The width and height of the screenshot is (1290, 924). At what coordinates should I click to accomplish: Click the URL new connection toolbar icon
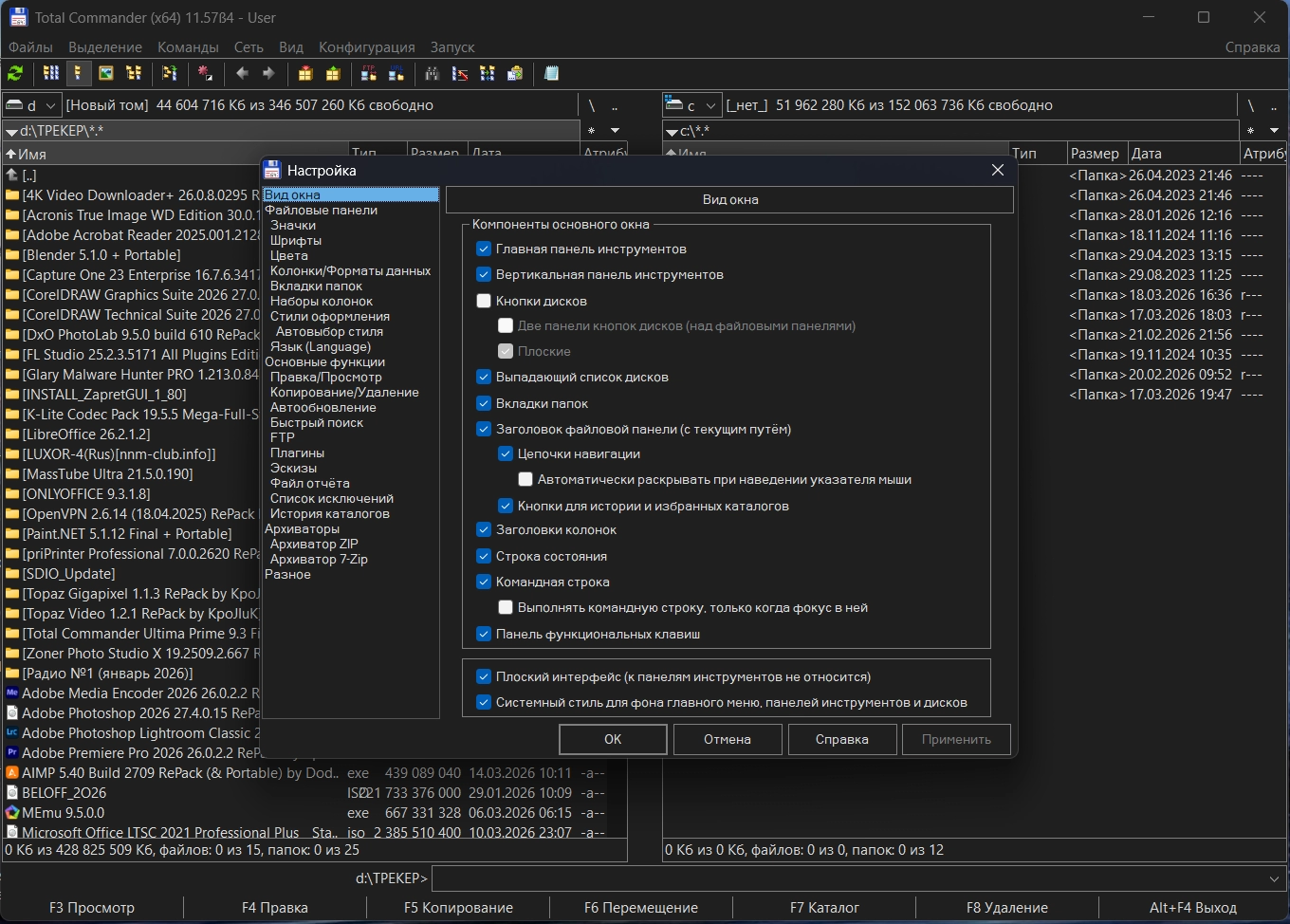pyautogui.click(x=396, y=73)
